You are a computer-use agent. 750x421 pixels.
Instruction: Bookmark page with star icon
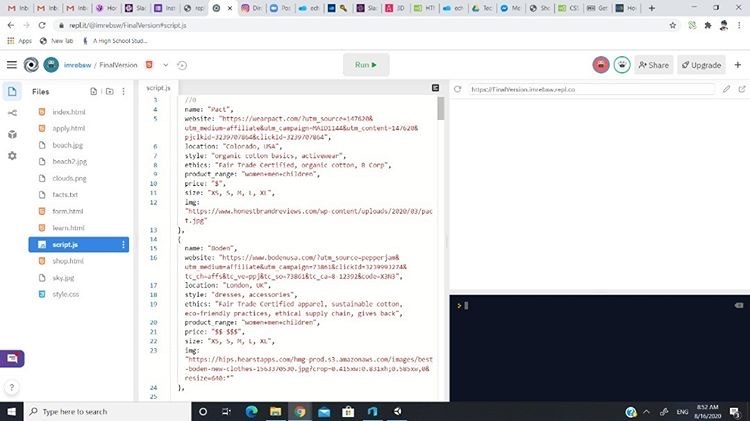(673, 25)
